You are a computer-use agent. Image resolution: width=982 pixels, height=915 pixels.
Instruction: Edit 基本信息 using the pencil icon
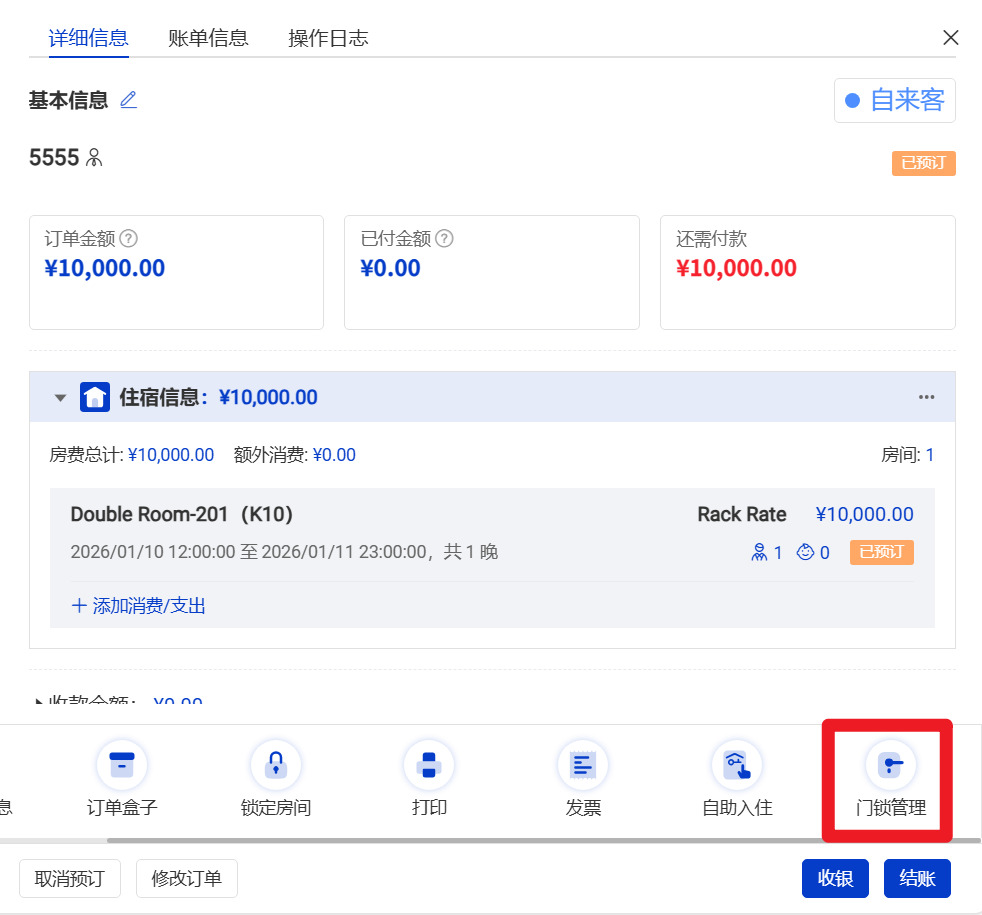point(128,100)
